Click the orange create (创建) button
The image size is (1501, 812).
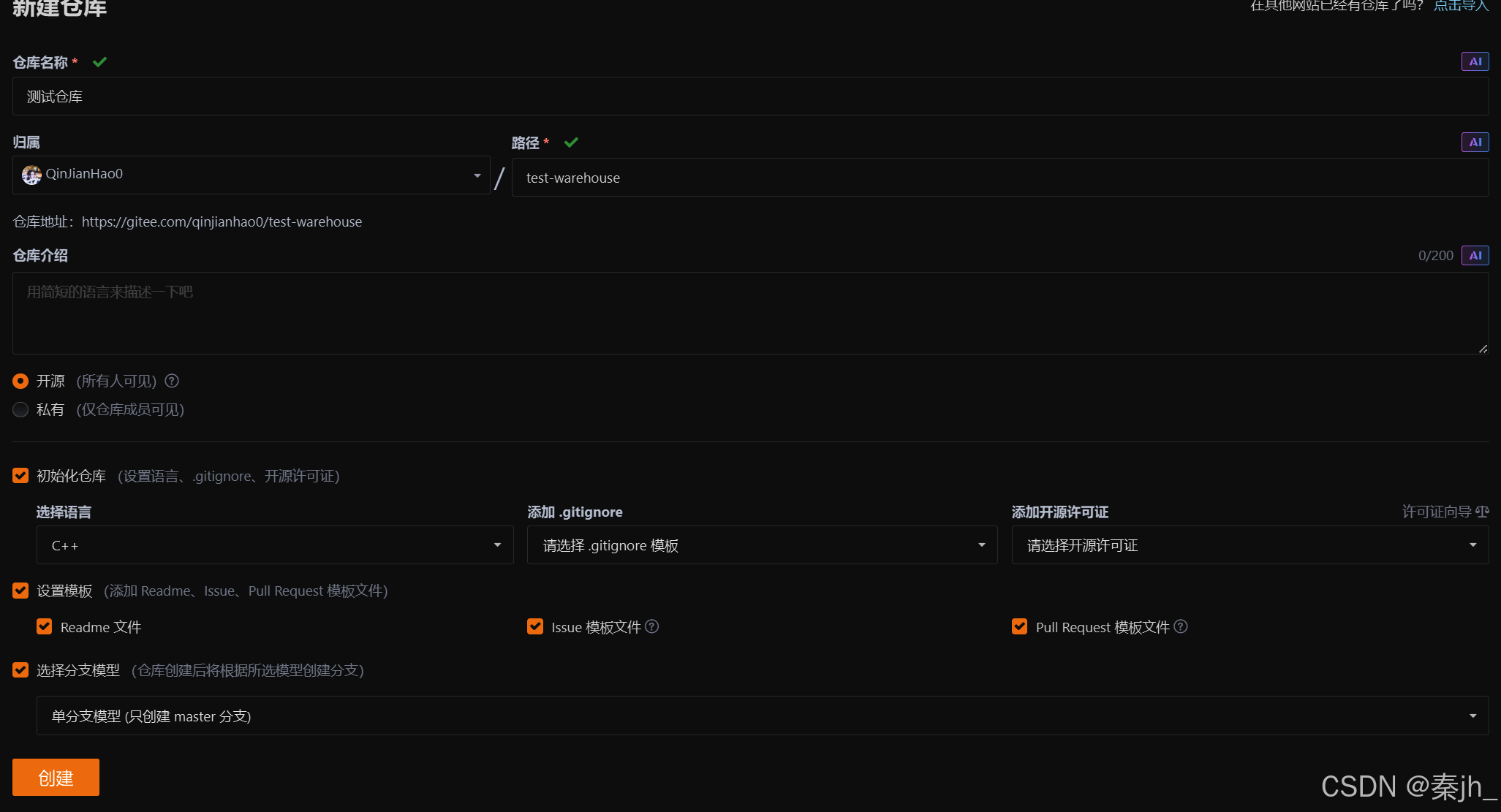click(56, 777)
